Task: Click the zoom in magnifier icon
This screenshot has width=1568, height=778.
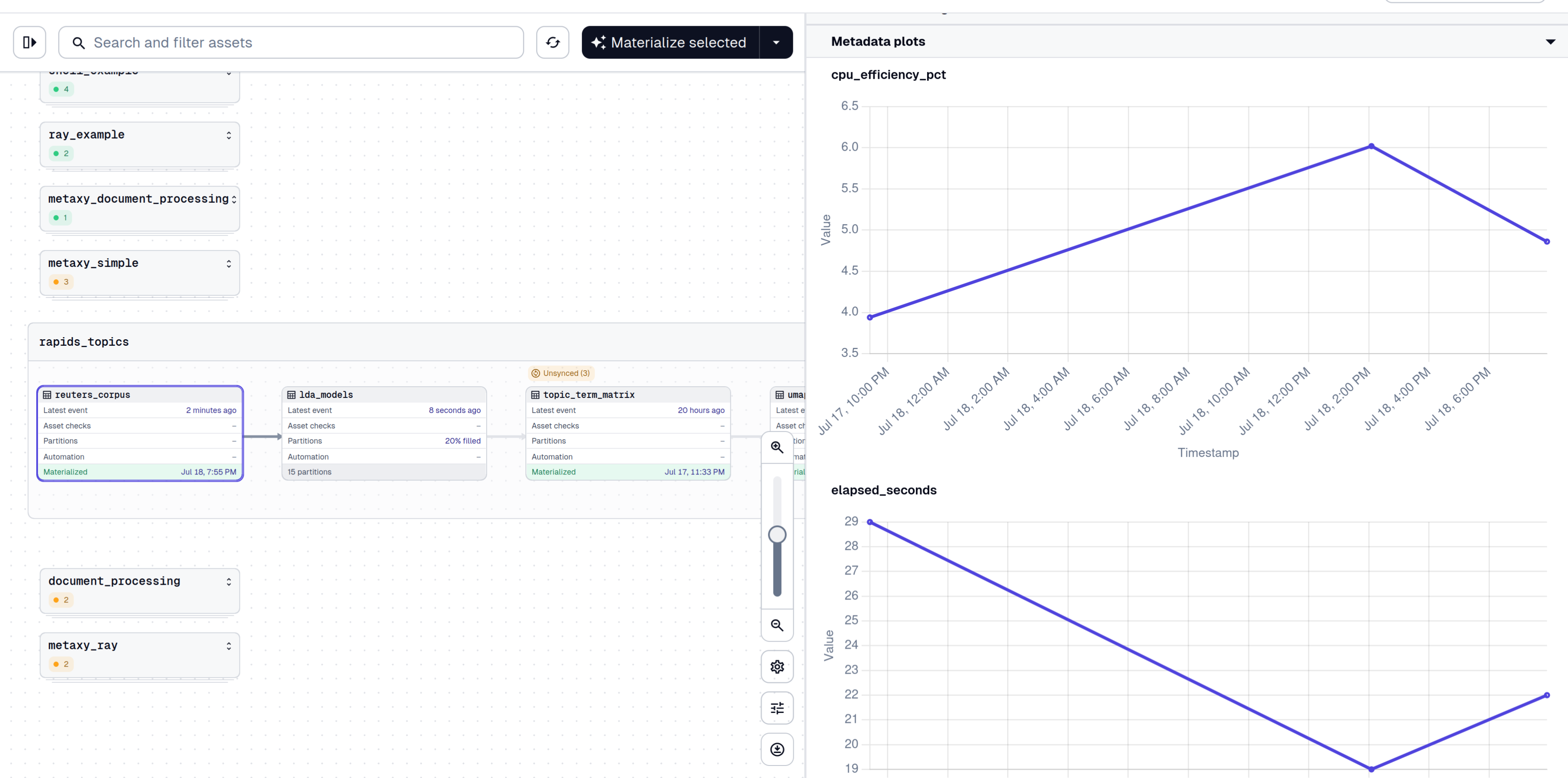Action: (777, 447)
